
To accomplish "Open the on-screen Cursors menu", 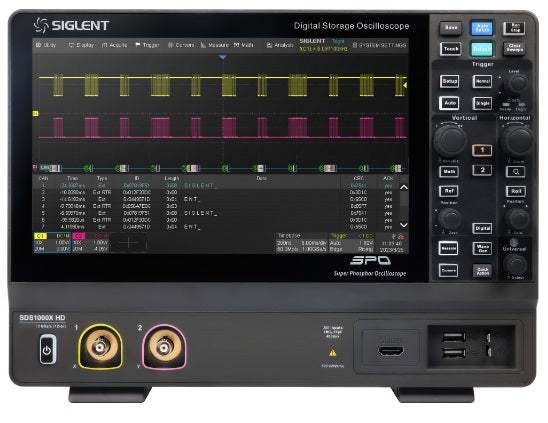I will tap(181, 45).
